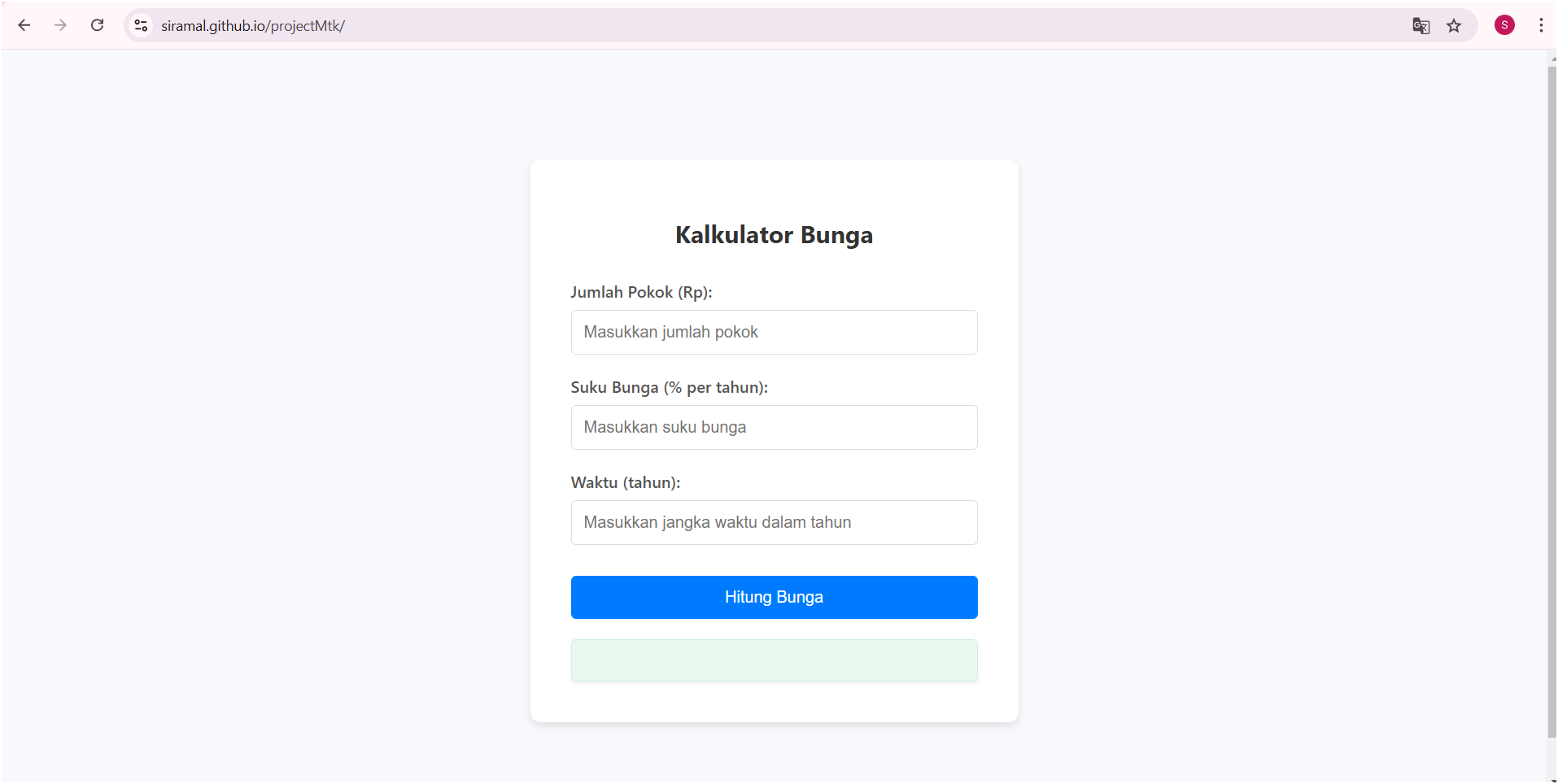Screen dimensions: 1558x784
Task: Click the browser forward arrow
Action: point(60,25)
